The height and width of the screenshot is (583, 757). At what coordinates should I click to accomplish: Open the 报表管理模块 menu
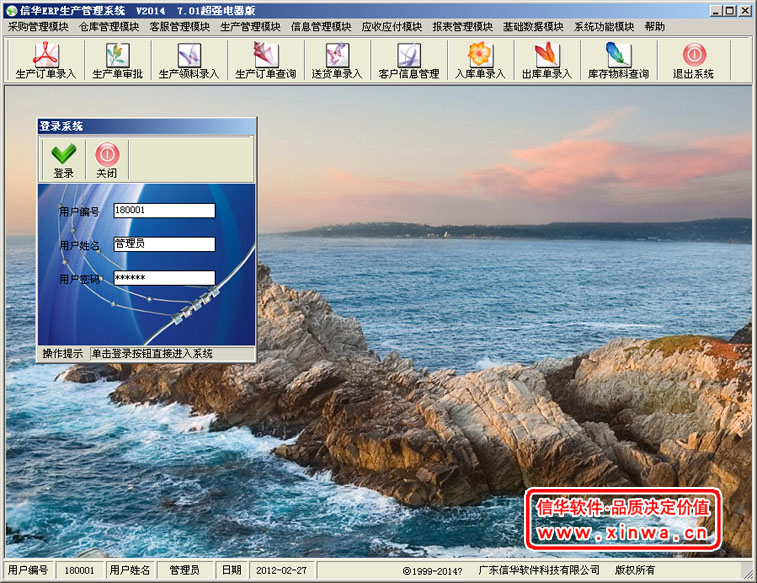click(x=463, y=27)
